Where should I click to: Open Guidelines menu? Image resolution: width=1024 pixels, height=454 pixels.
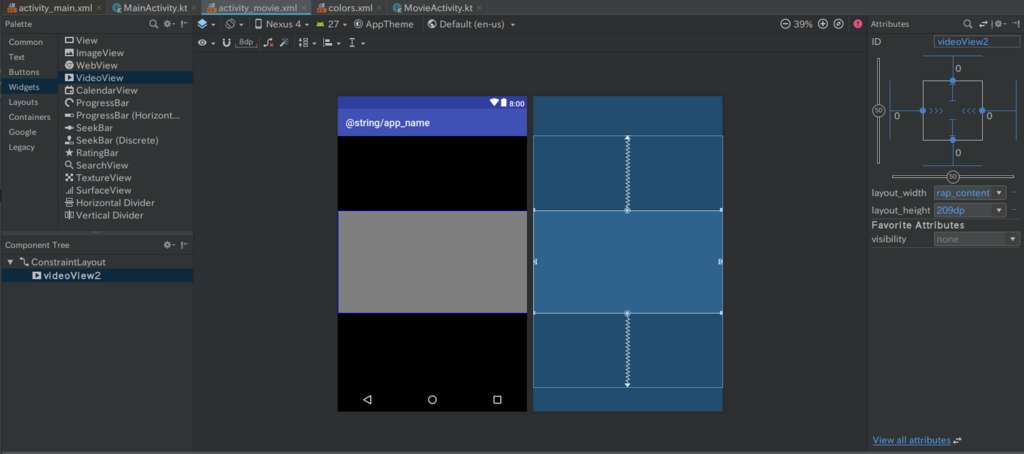tap(357, 42)
